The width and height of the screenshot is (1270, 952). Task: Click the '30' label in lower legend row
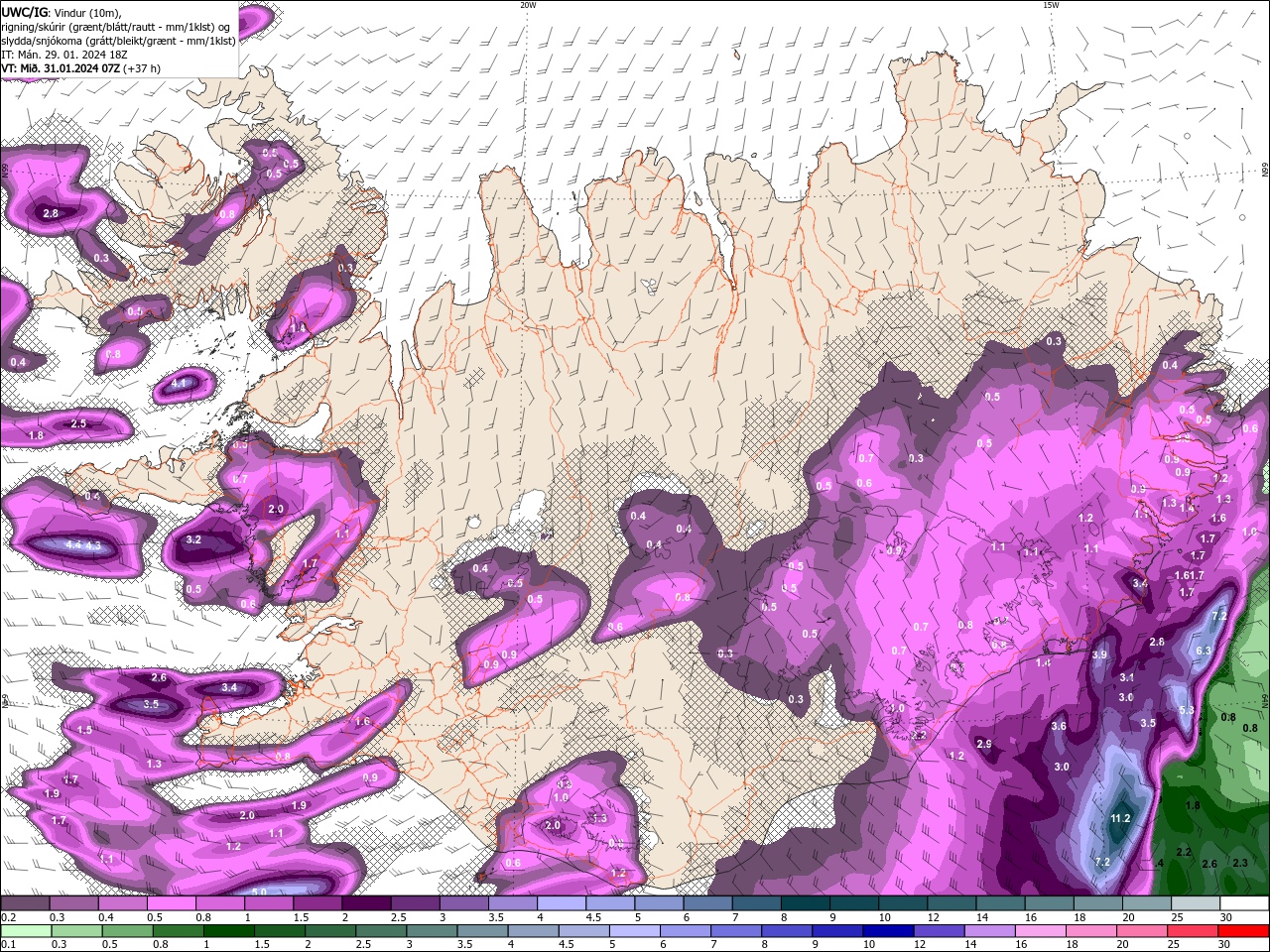point(1223,944)
